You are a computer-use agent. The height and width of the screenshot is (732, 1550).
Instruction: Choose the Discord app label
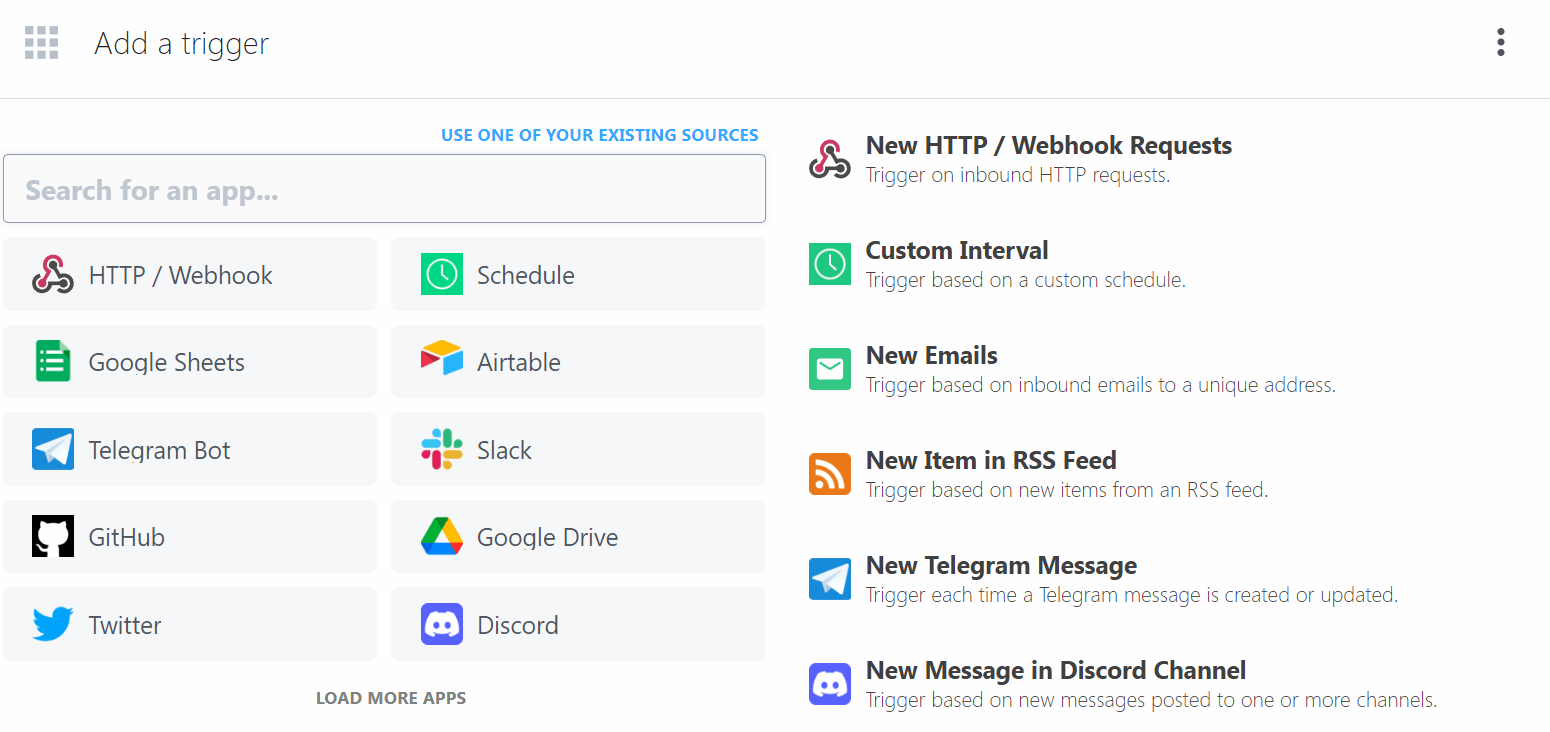(518, 625)
